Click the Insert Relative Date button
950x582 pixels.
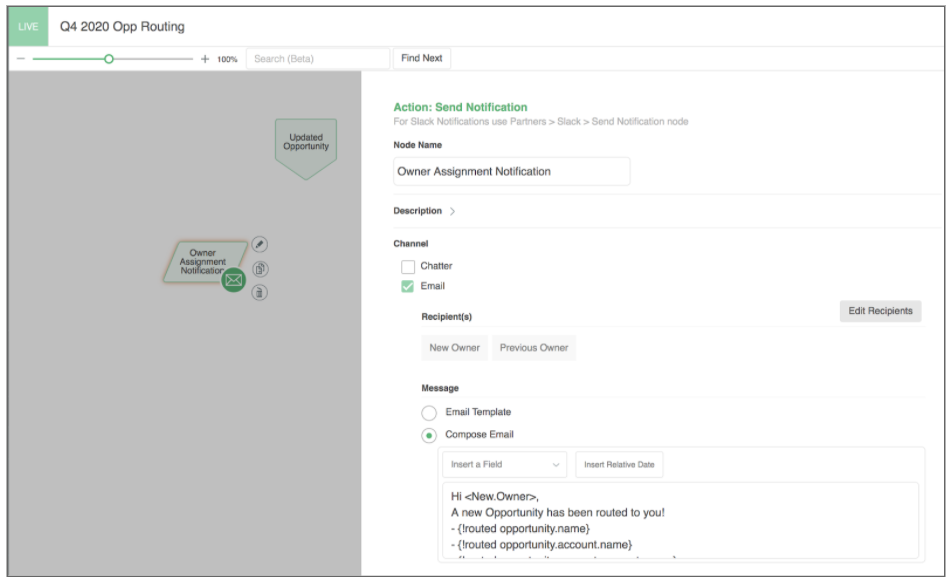(x=619, y=465)
